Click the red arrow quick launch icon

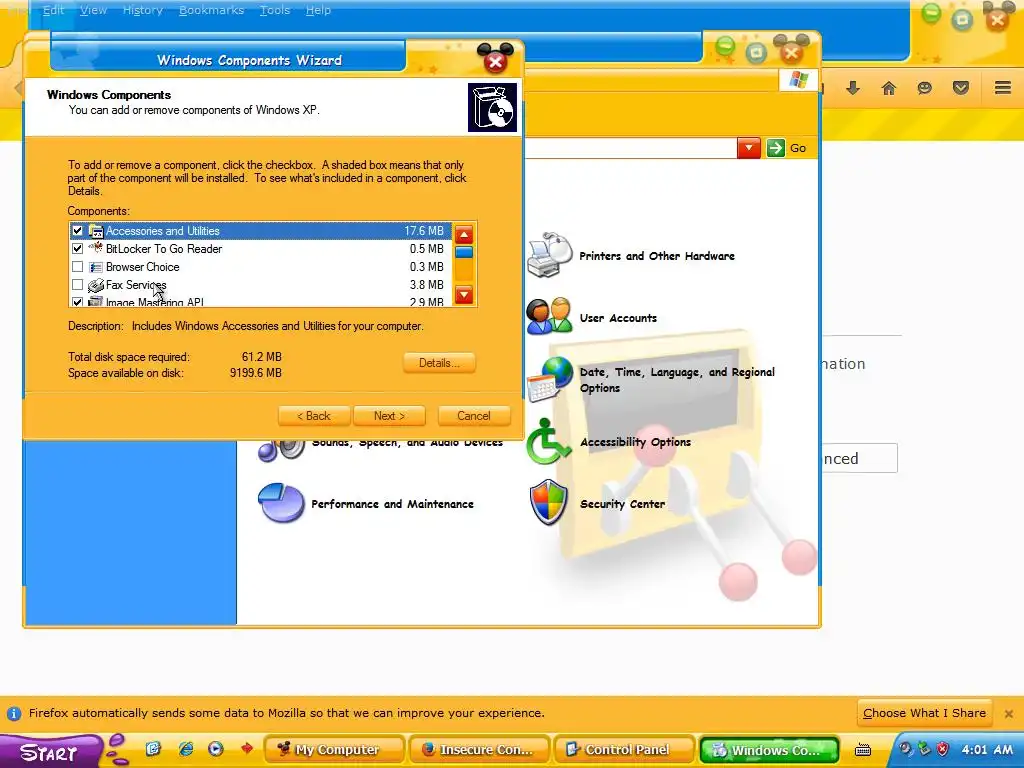click(246, 749)
